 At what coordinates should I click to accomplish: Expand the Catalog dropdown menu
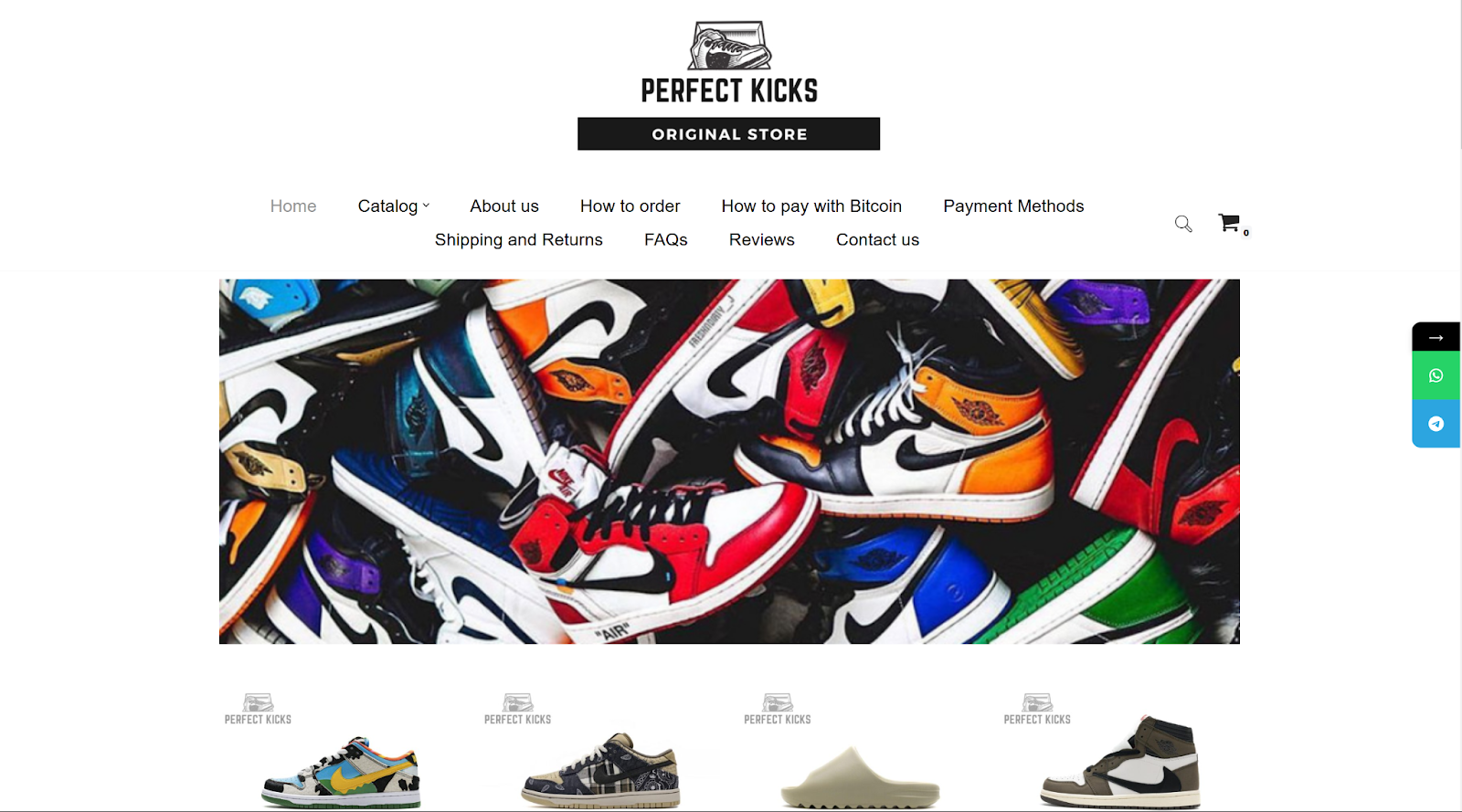coord(394,206)
